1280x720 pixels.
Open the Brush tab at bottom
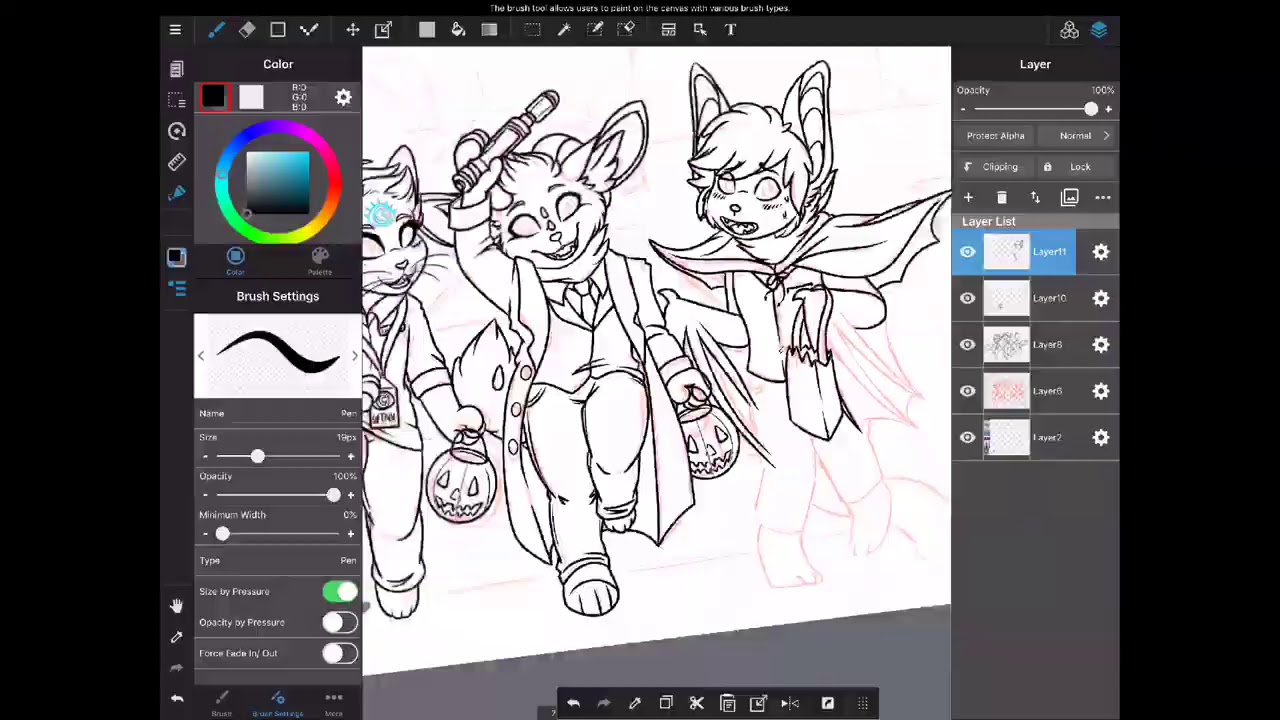(222, 703)
